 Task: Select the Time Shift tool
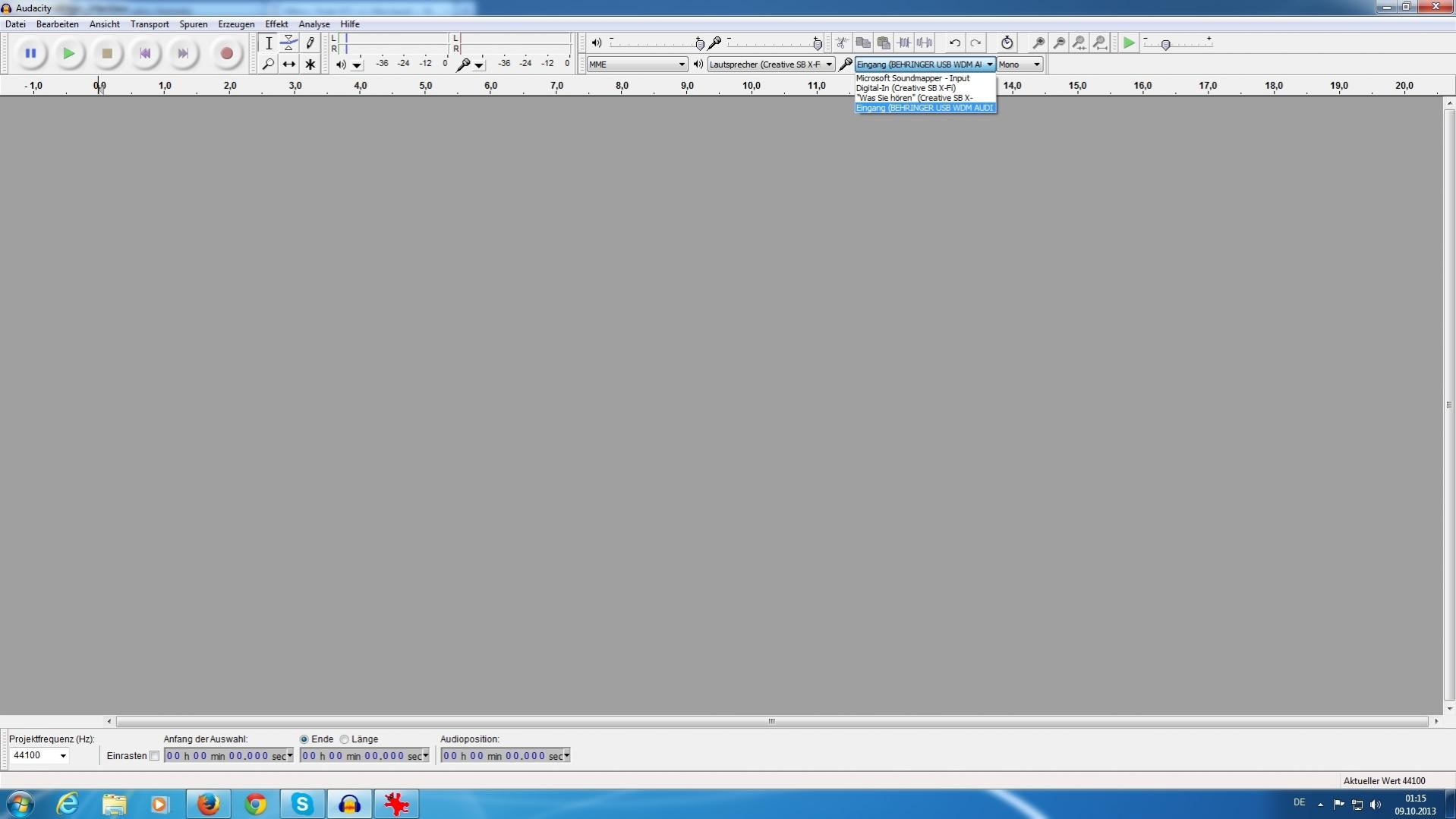coord(289,65)
